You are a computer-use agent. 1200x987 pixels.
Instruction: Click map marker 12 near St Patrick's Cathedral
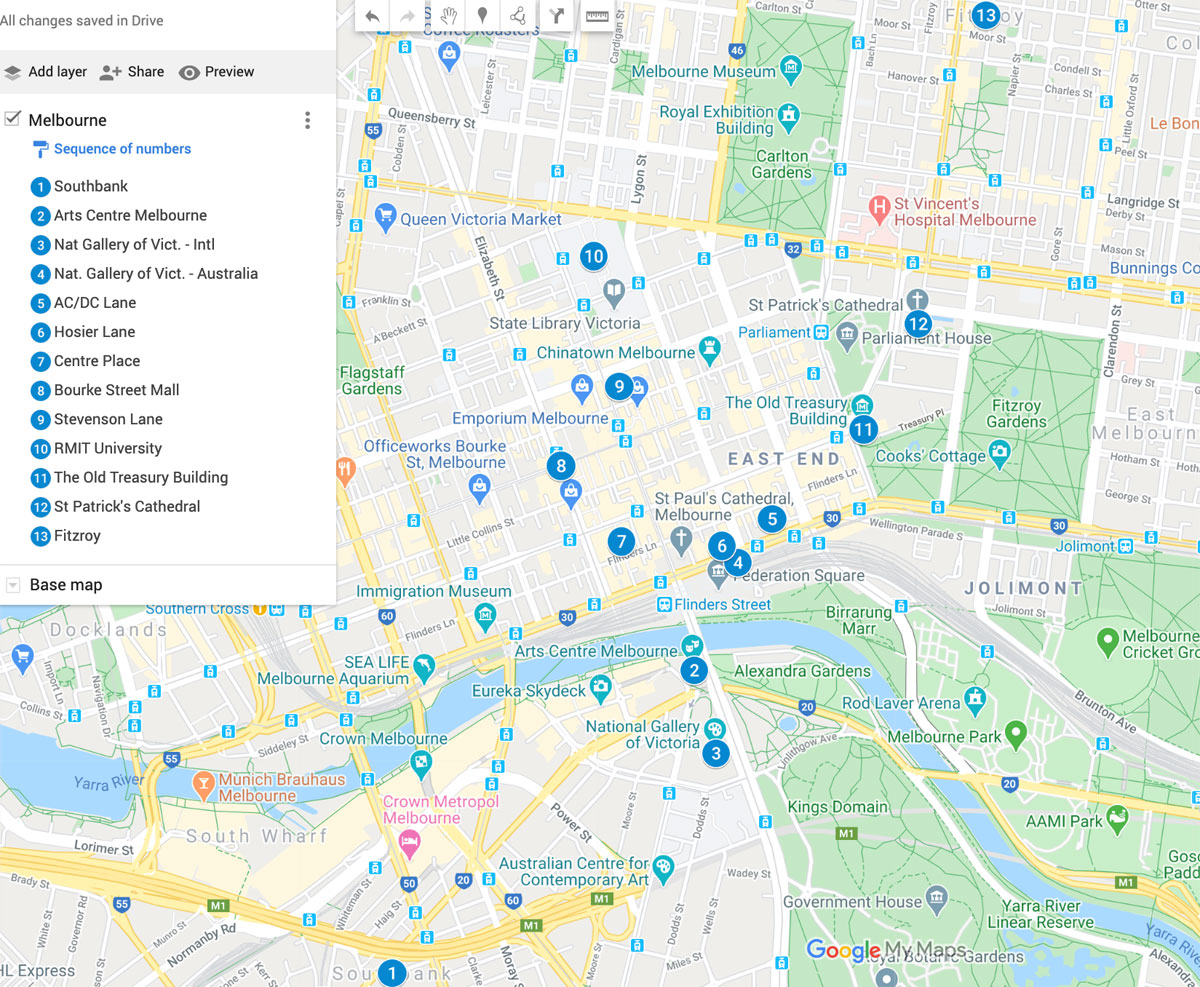918,324
